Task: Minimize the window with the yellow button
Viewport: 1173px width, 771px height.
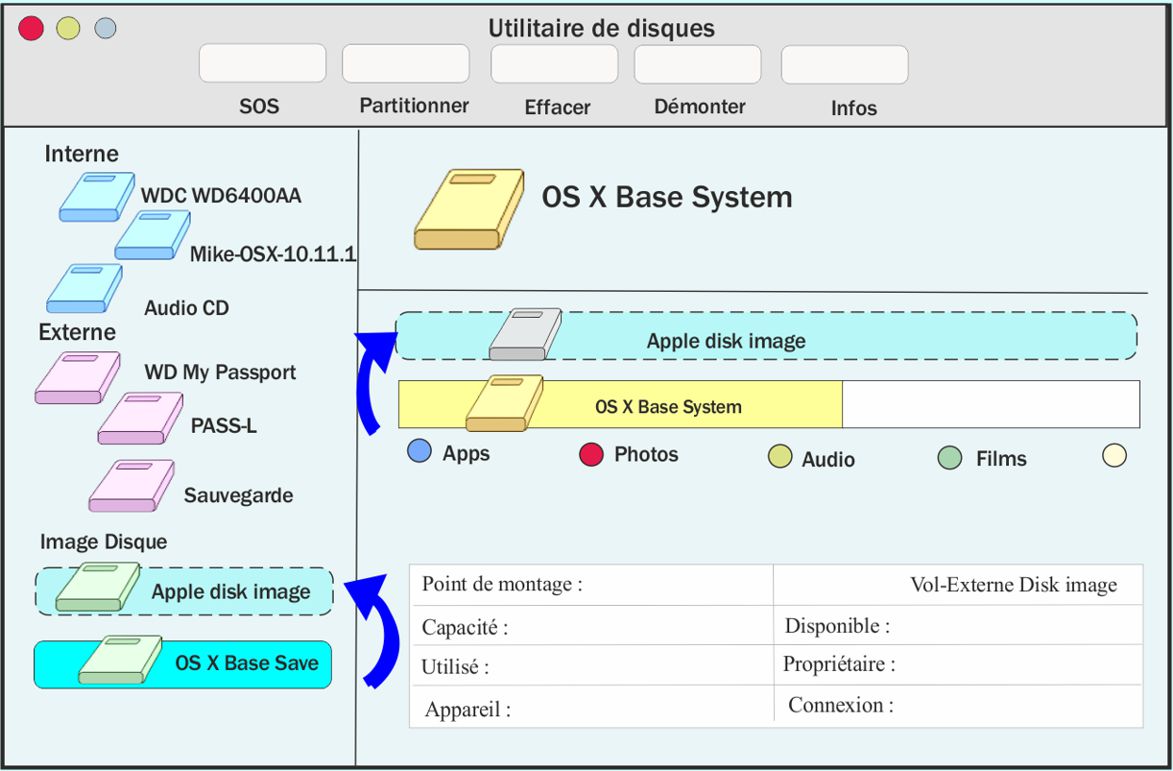Action: click(x=68, y=28)
